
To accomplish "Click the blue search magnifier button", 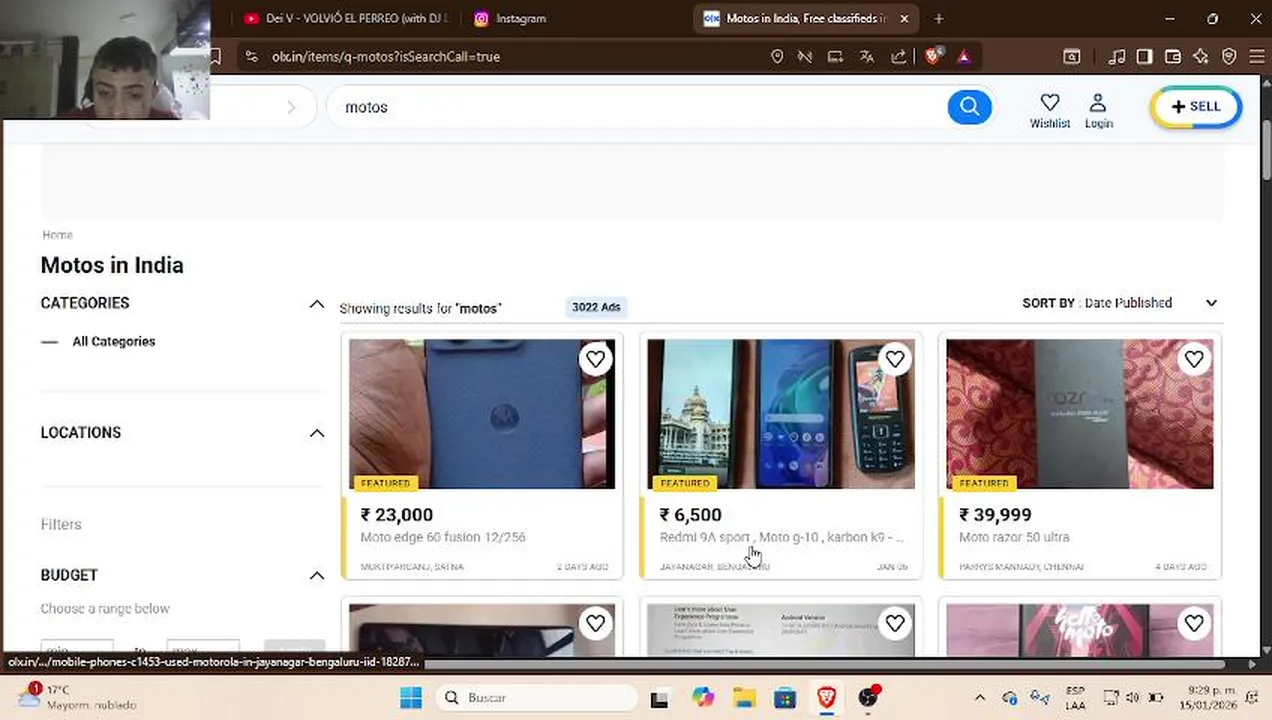I will tap(969, 107).
